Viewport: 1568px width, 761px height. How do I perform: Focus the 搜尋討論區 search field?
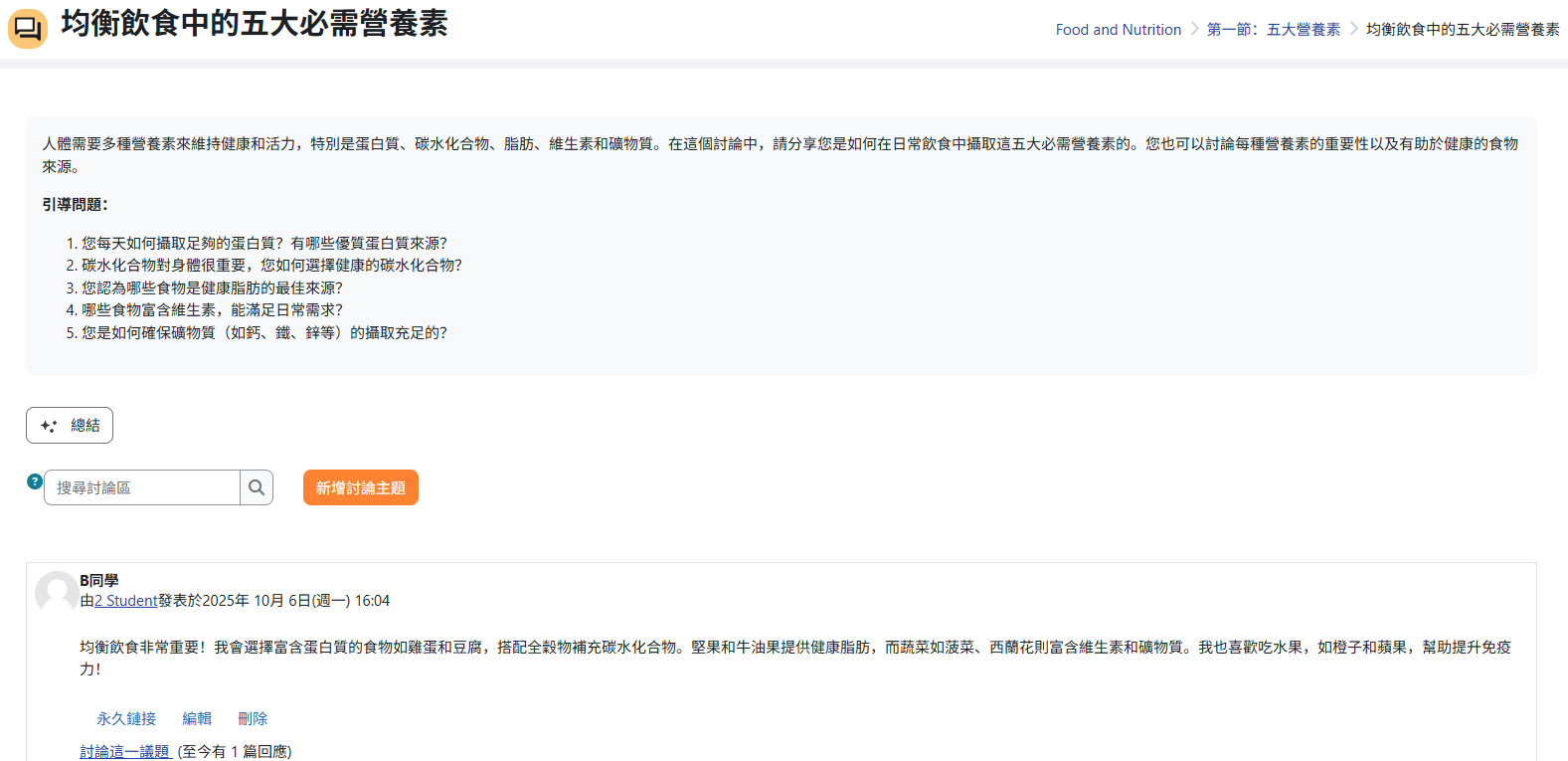click(x=142, y=487)
